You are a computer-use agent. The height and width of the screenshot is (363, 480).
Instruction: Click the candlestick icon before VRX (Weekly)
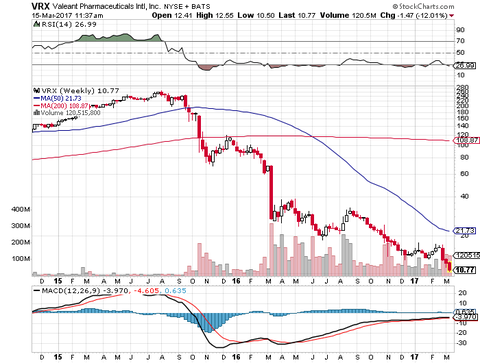point(36,90)
